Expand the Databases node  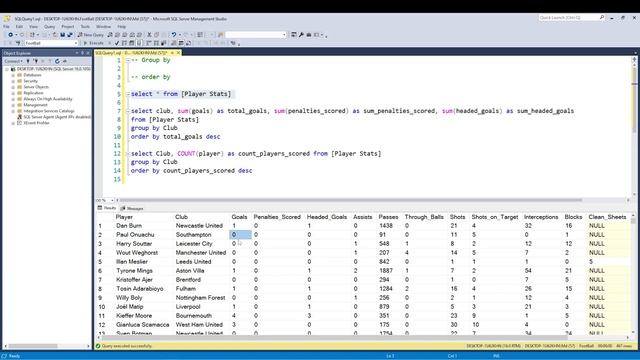(13, 75)
